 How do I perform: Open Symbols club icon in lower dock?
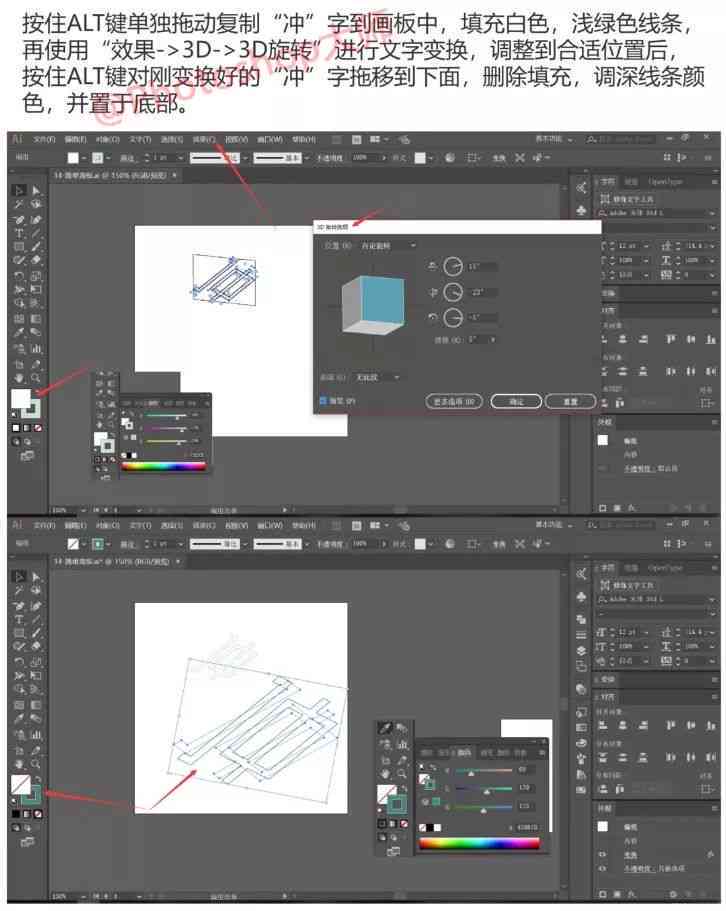coord(581,597)
